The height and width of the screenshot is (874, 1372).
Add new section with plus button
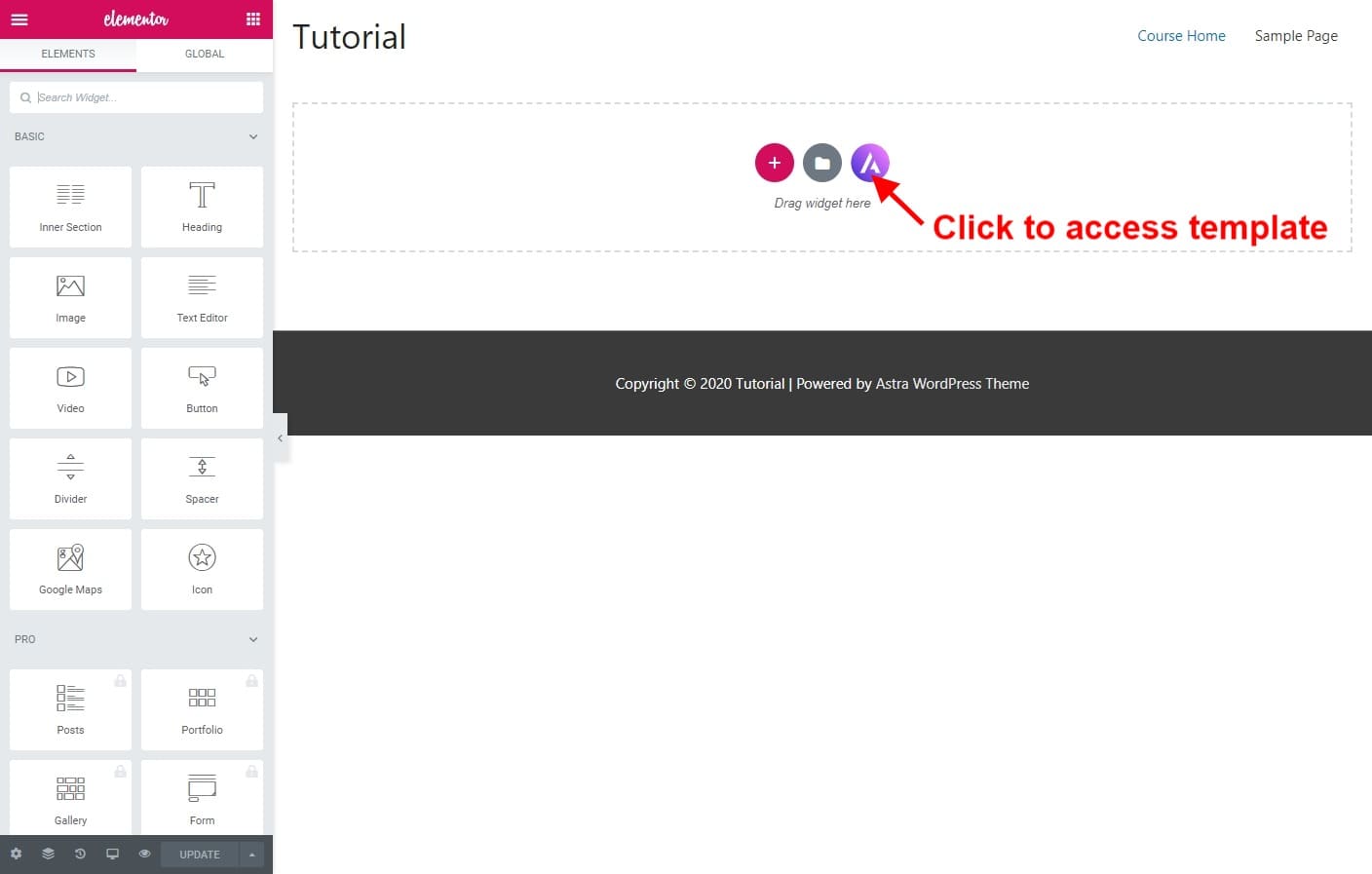click(x=775, y=163)
